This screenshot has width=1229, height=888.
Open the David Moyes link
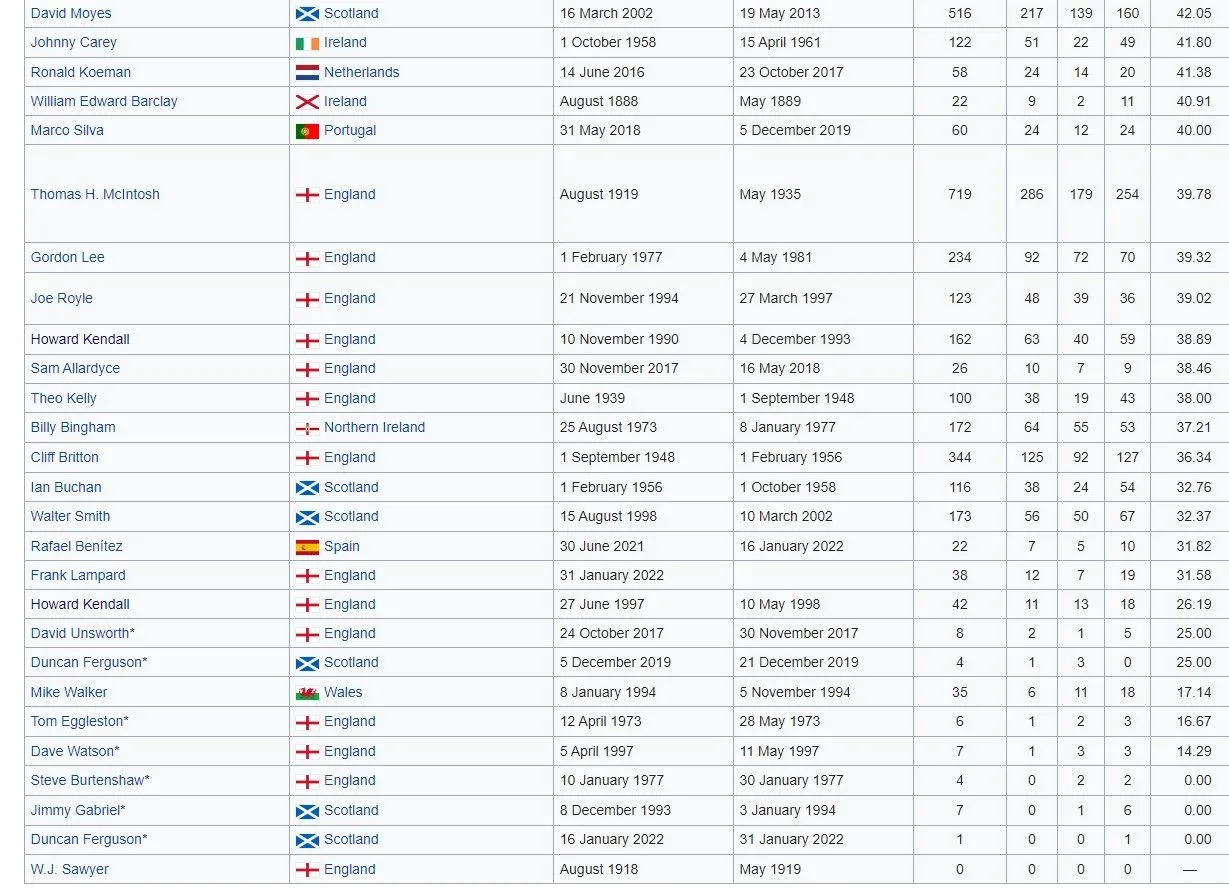[x=71, y=14]
